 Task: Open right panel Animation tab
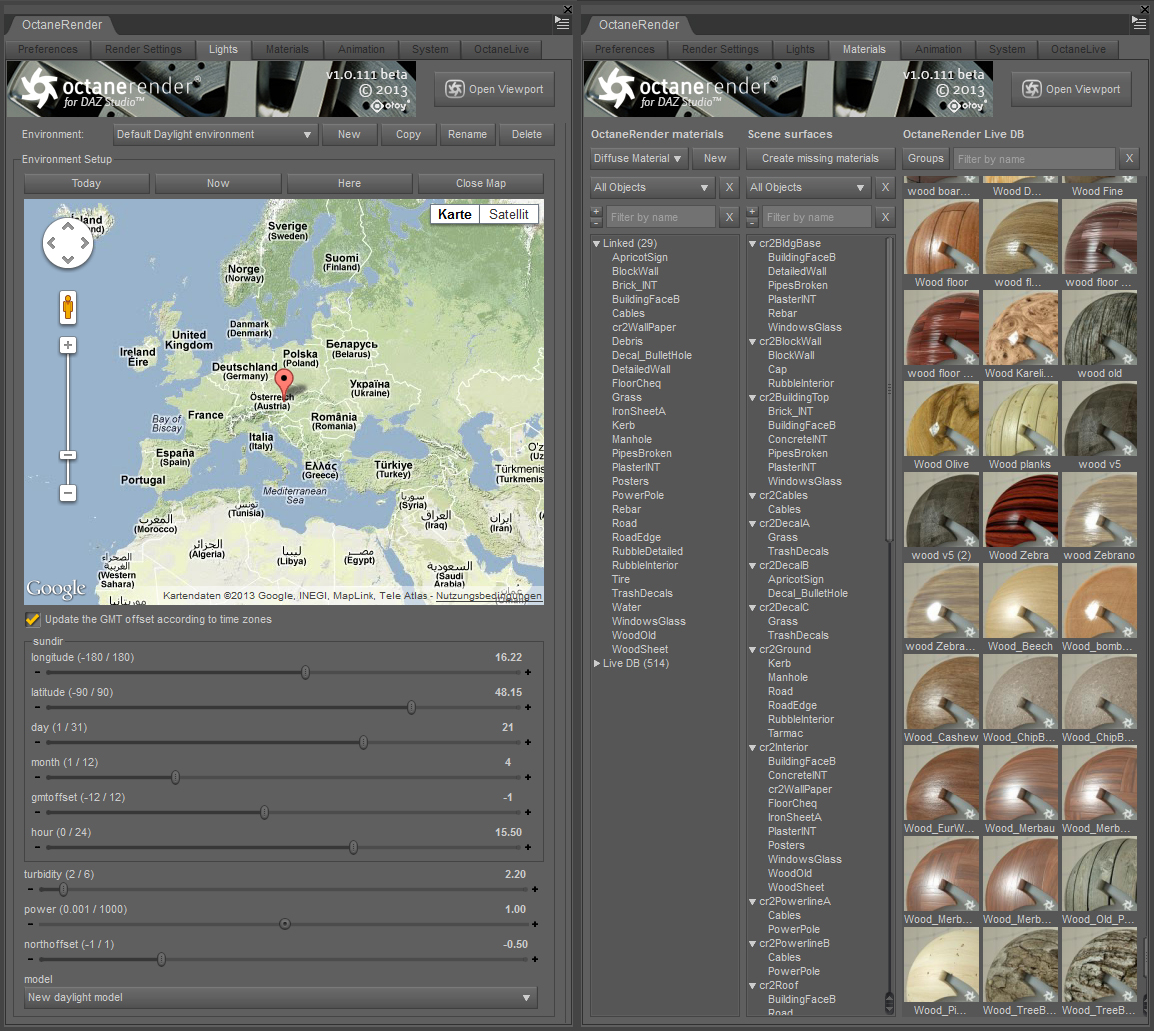tap(938, 49)
